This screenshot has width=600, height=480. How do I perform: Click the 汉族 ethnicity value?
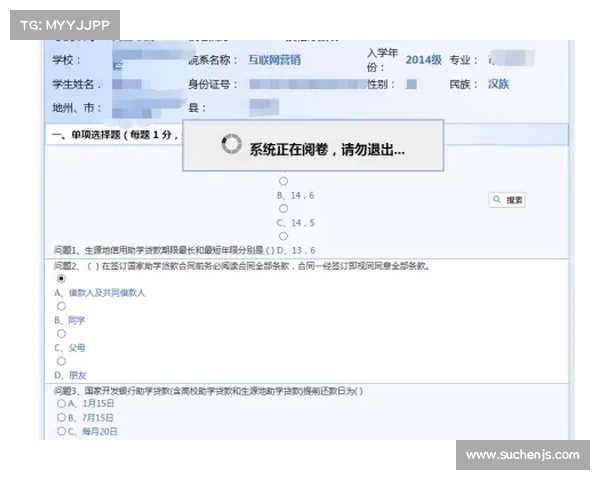[x=498, y=84]
